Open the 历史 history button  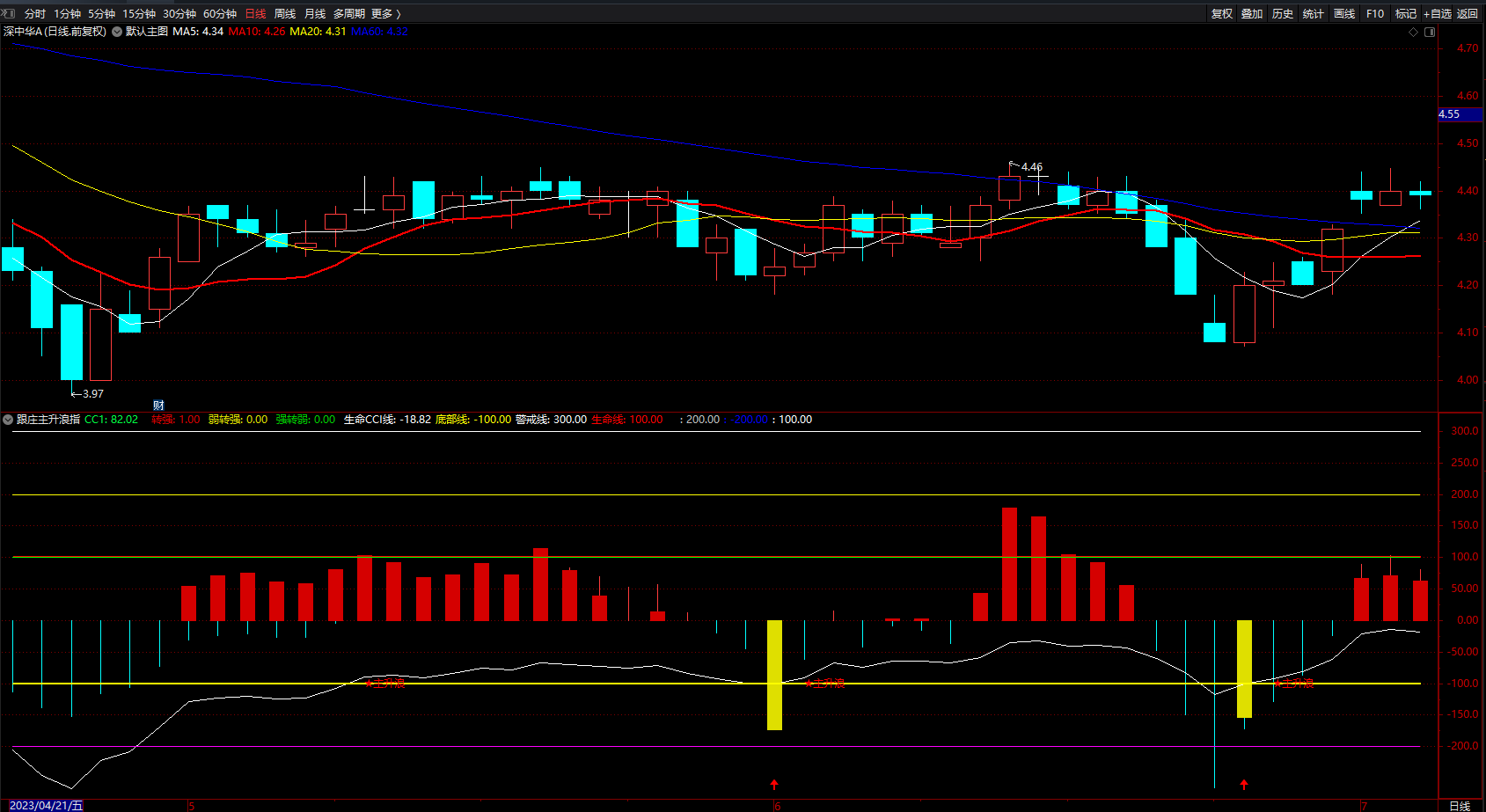point(1283,14)
